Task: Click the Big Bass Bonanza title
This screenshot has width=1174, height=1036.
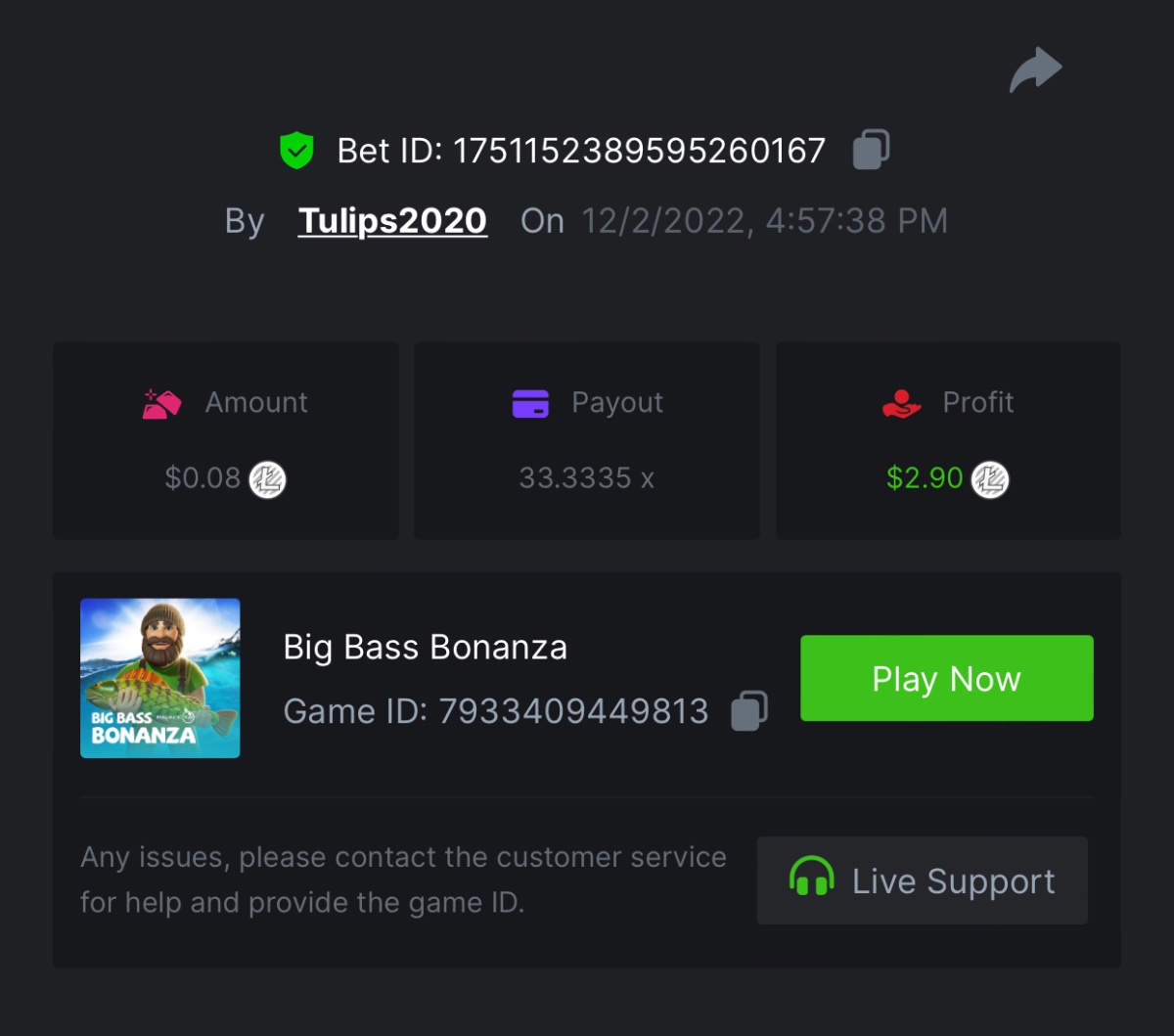Action: (425, 648)
